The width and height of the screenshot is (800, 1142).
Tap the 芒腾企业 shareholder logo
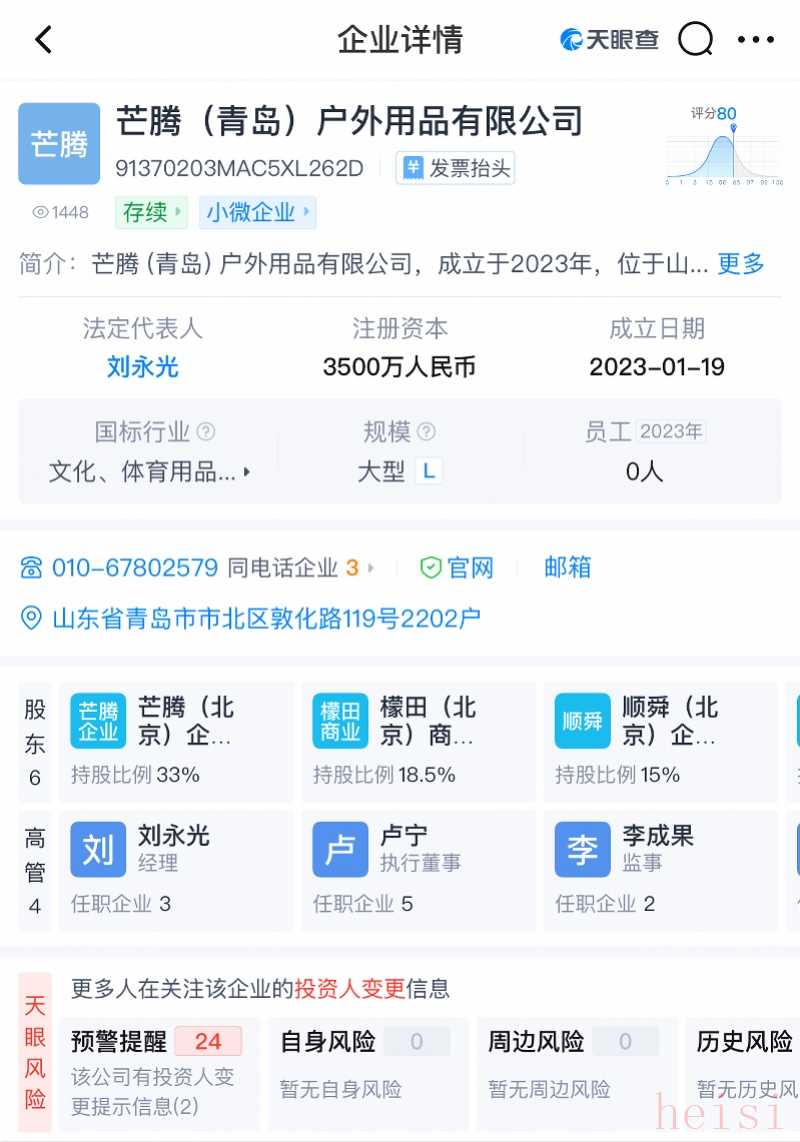(x=98, y=721)
